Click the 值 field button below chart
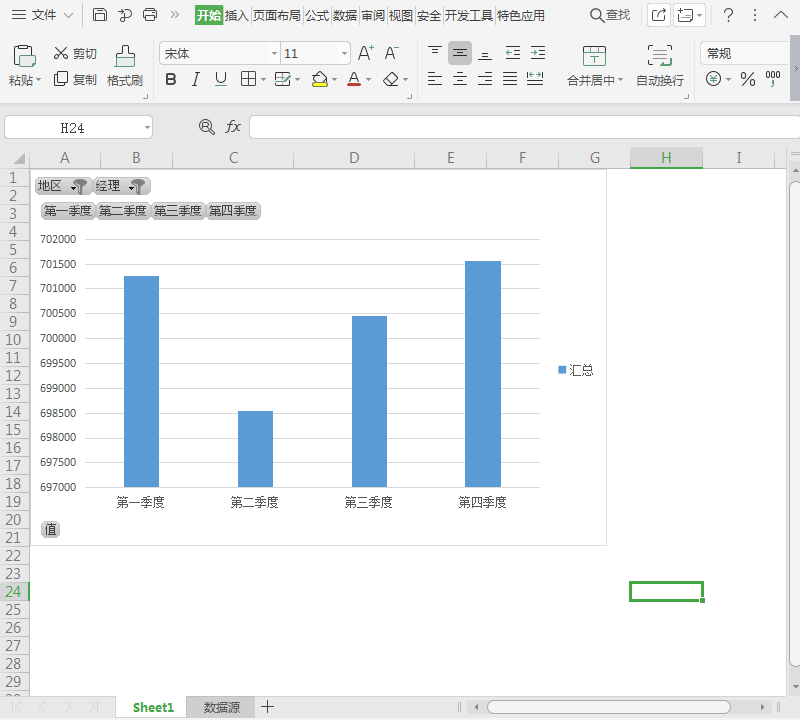This screenshot has height=720, width=800. (50, 530)
